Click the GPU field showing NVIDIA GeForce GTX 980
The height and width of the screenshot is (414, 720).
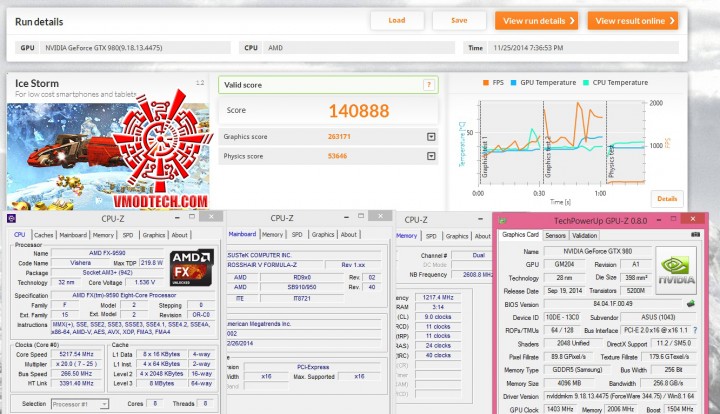tap(135, 48)
